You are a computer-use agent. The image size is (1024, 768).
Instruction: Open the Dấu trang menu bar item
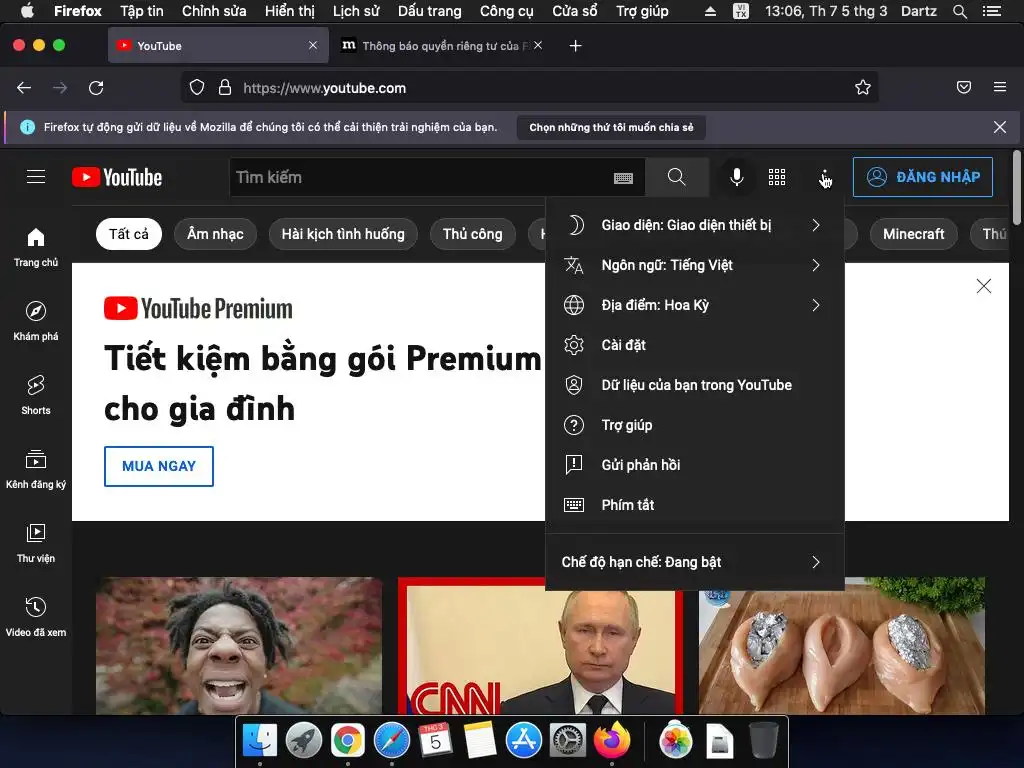pyautogui.click(x=430, y=11)
